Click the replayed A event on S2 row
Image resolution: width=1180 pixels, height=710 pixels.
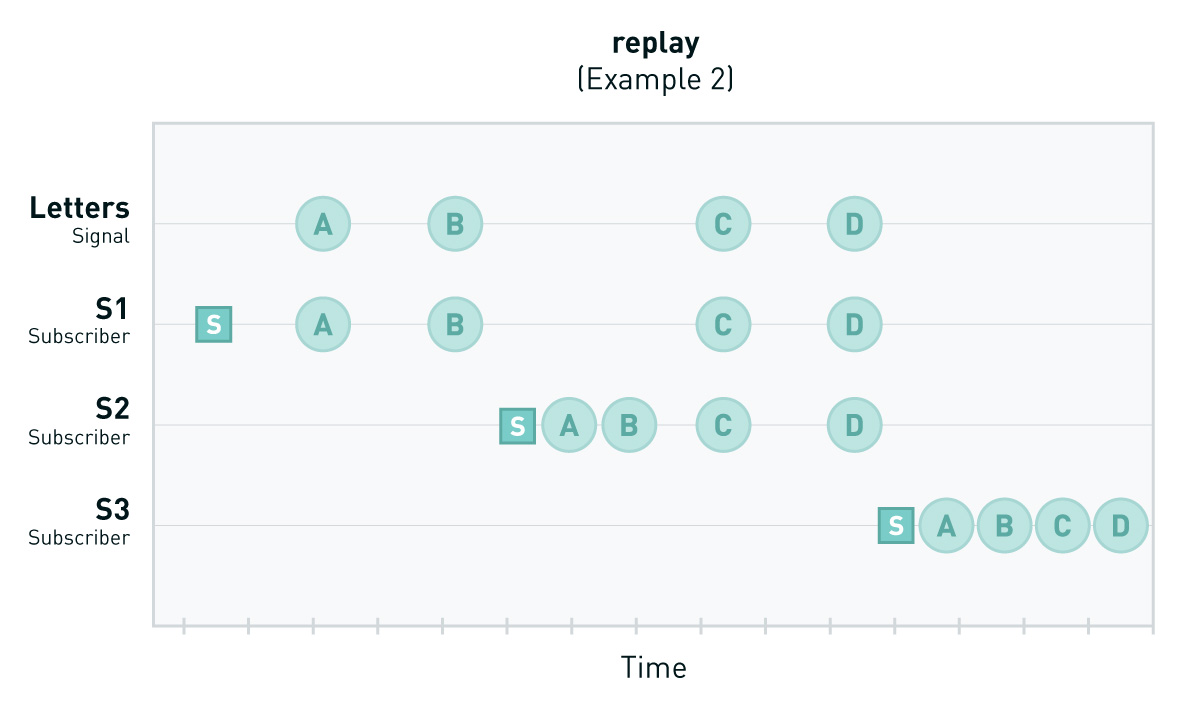(x=569, y=425)
